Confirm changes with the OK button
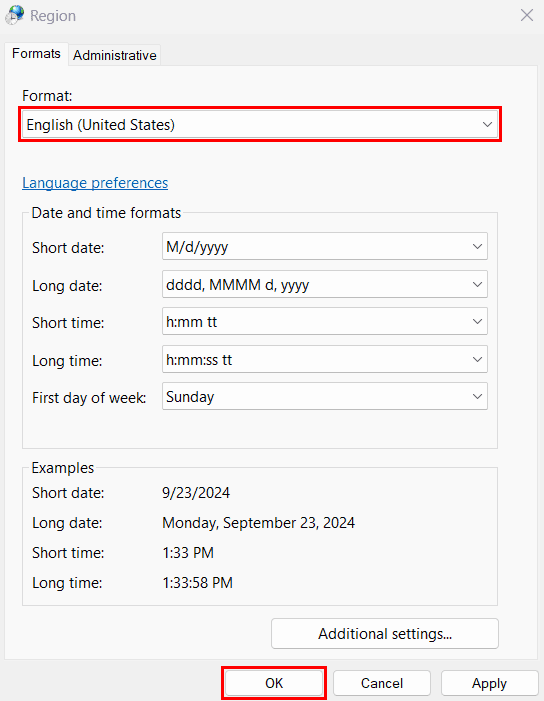The width and height of the screenshot is (544, 701). pyautogui.click(x=274, y=683)
